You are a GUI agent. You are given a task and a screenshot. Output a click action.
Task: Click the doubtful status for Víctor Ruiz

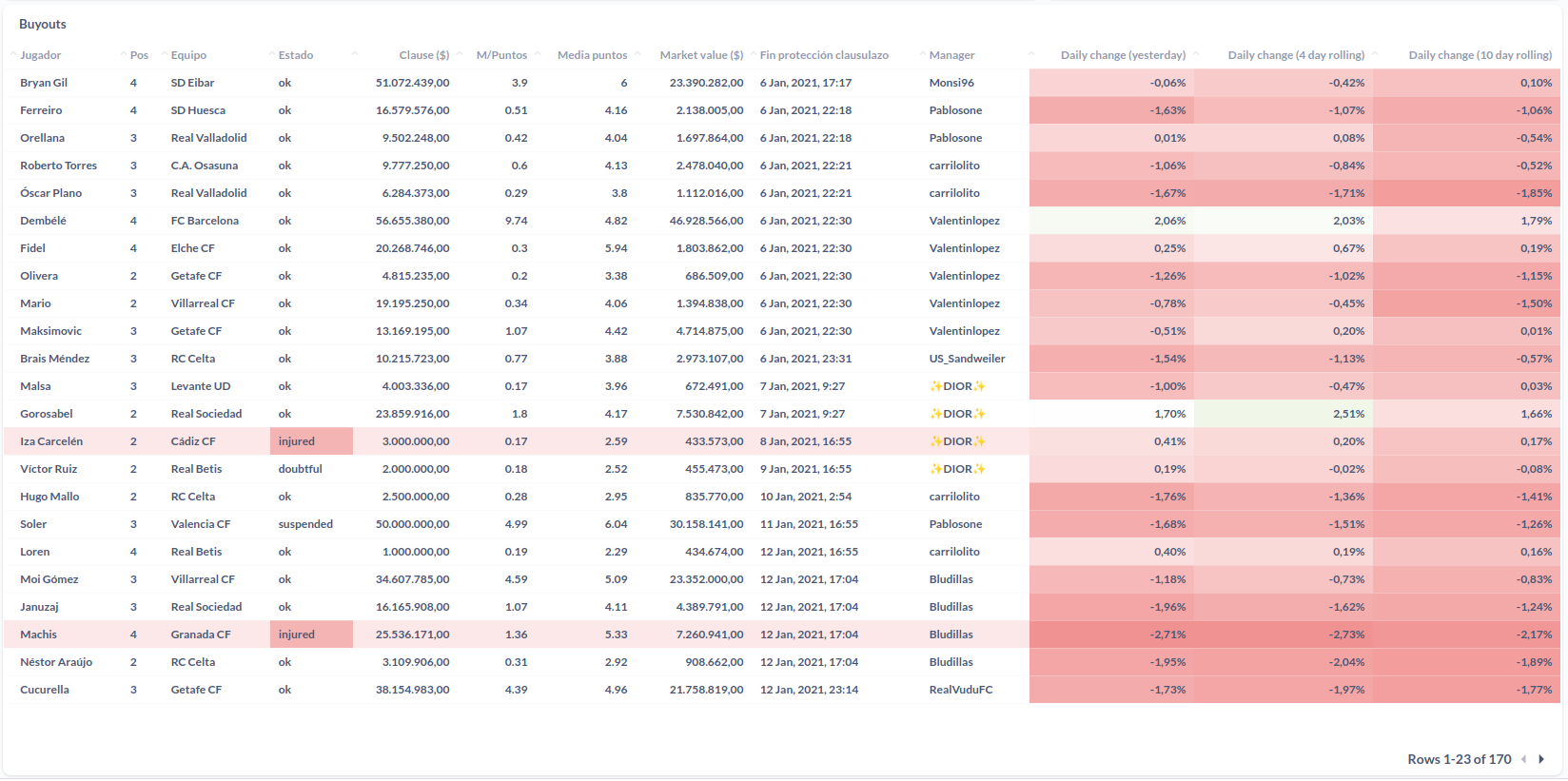tap(301, 469)
